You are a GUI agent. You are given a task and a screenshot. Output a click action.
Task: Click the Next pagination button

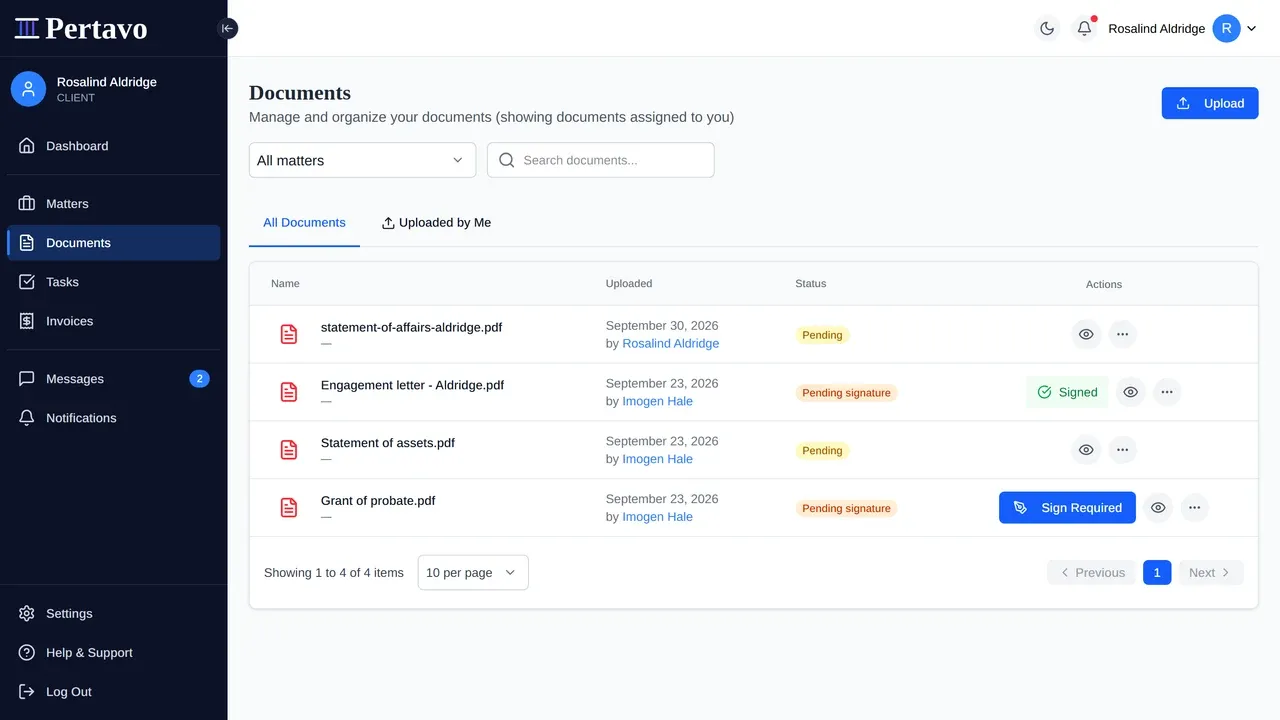[1211, 573]
